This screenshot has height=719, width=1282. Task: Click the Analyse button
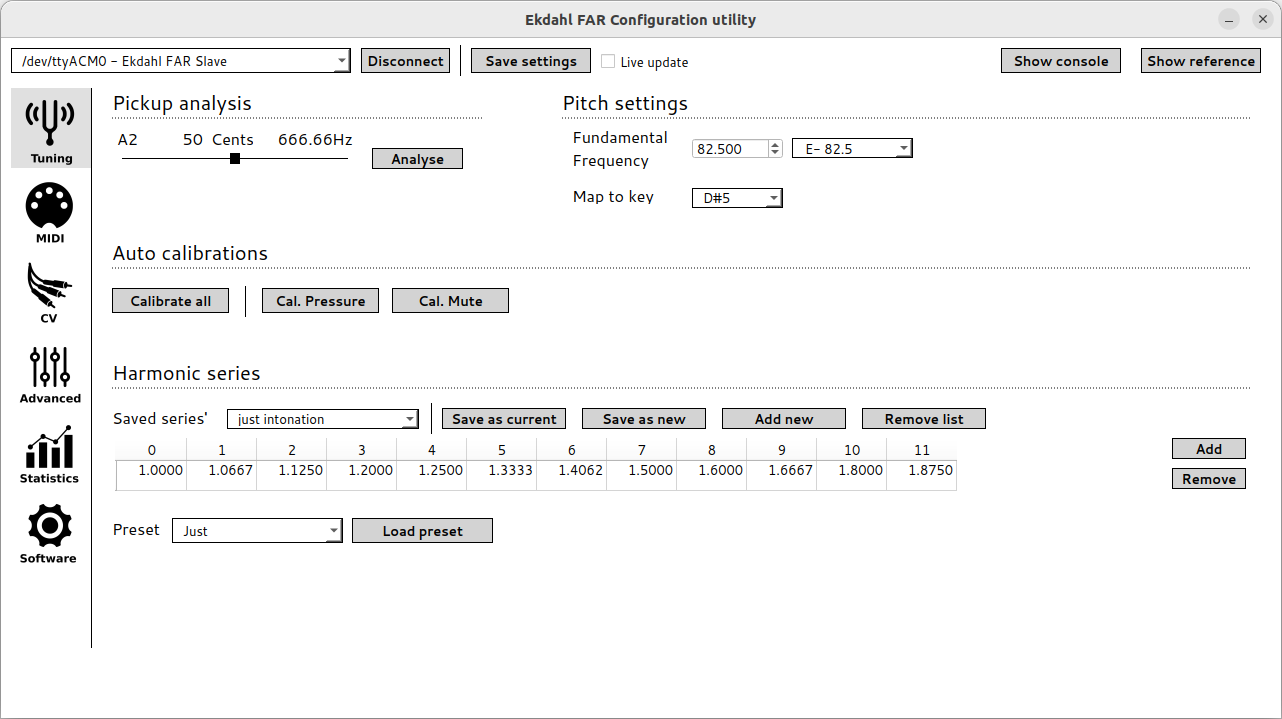417,159
